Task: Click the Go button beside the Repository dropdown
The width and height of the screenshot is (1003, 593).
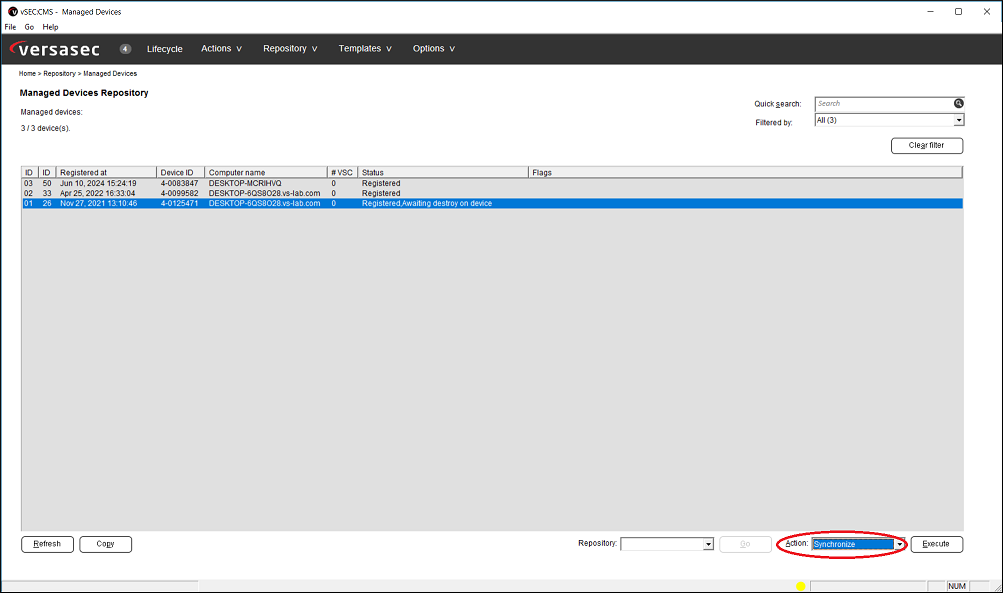Action: coord(745,544)
